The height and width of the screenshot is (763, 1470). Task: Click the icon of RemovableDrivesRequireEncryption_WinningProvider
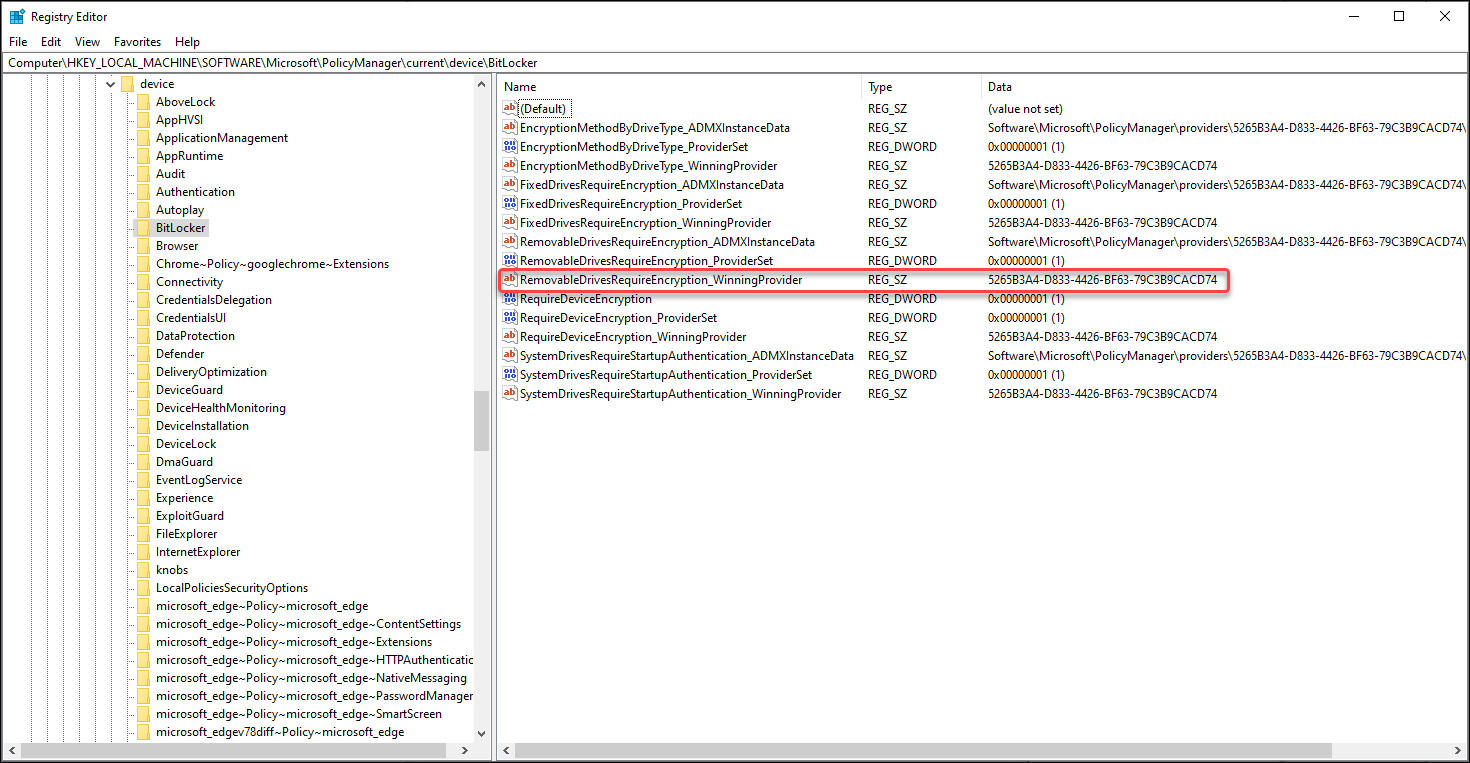[x=510, y=279]
